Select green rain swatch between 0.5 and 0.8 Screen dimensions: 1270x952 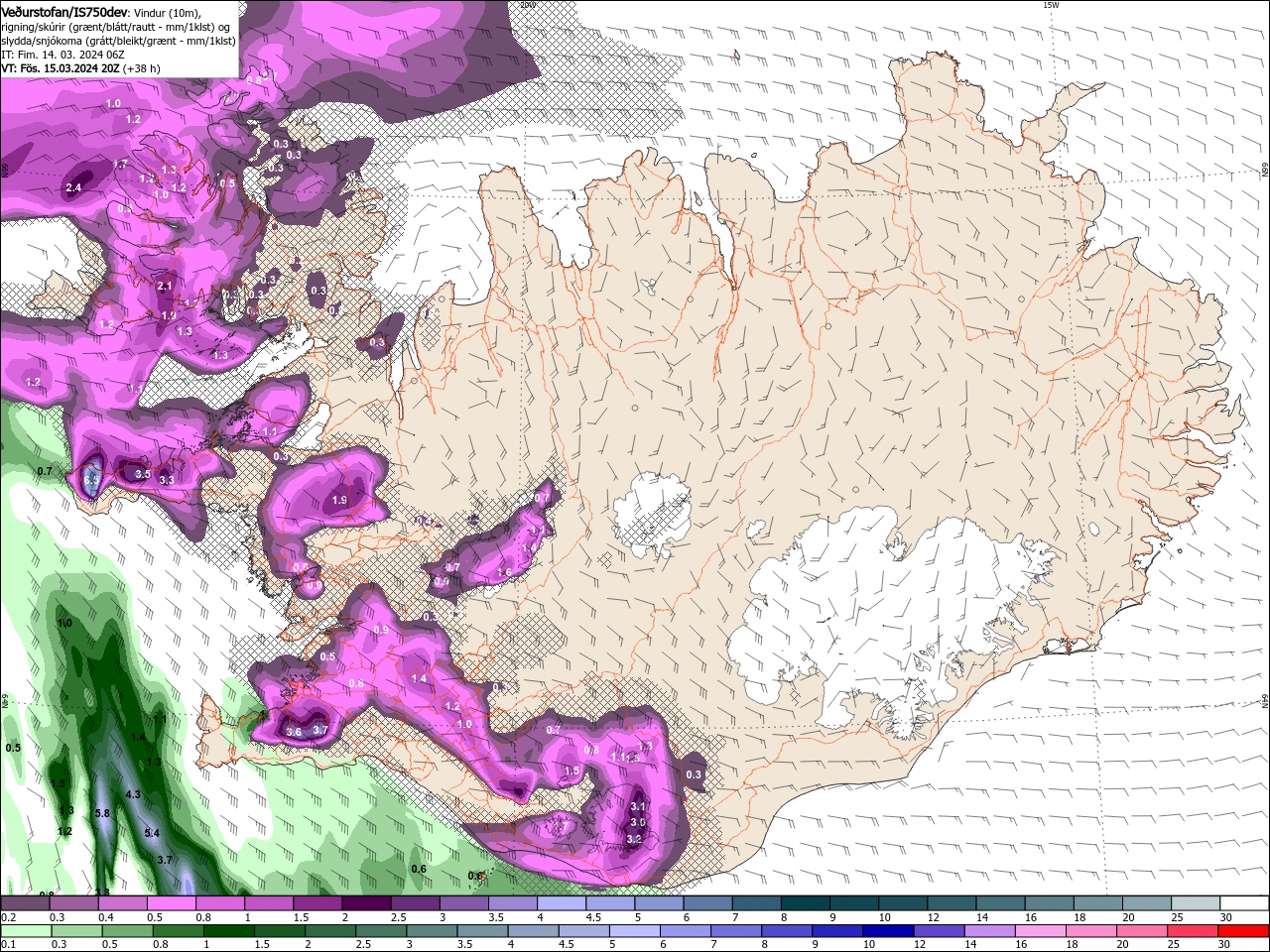point(127,931)
